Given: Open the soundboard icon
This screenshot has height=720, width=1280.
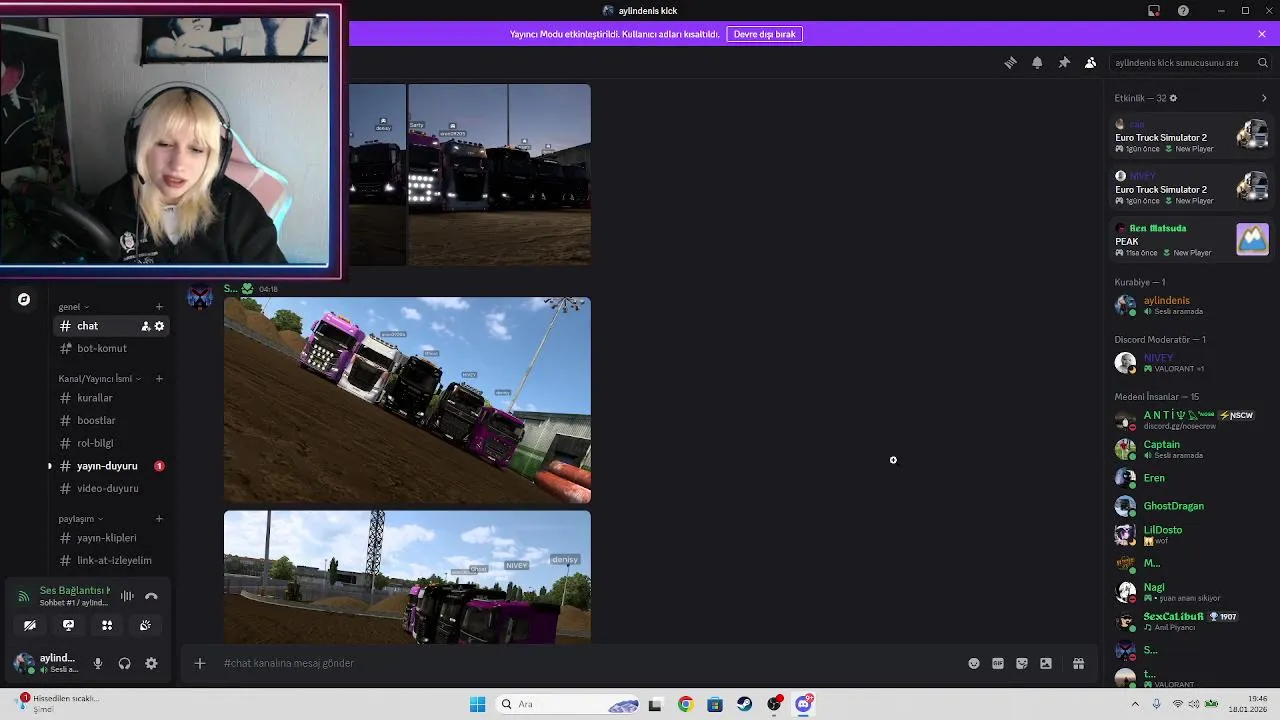Looking at the screenshot, I should point(145,625).
